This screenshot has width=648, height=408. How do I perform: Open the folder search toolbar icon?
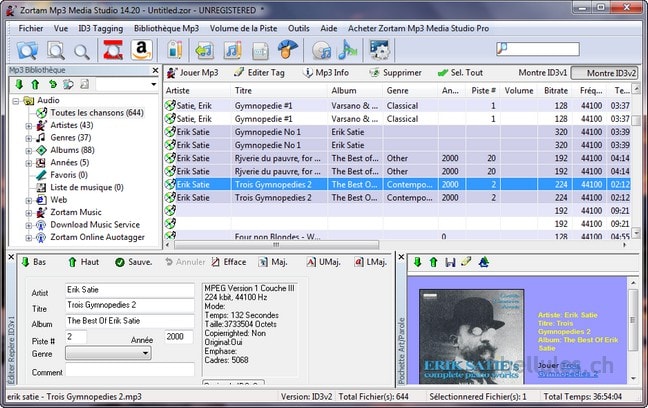(27, 50)
